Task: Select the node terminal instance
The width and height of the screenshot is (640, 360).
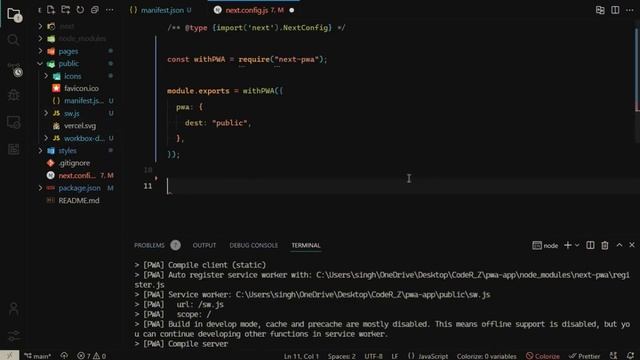Action: pos(545,245)
